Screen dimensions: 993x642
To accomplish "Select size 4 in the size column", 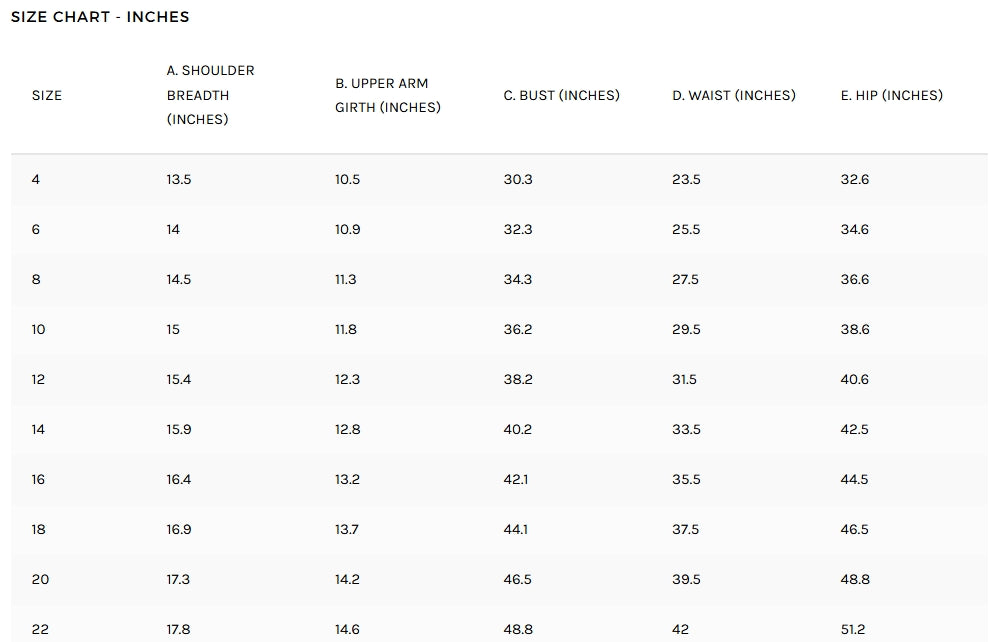I will [x=36, y=179].
